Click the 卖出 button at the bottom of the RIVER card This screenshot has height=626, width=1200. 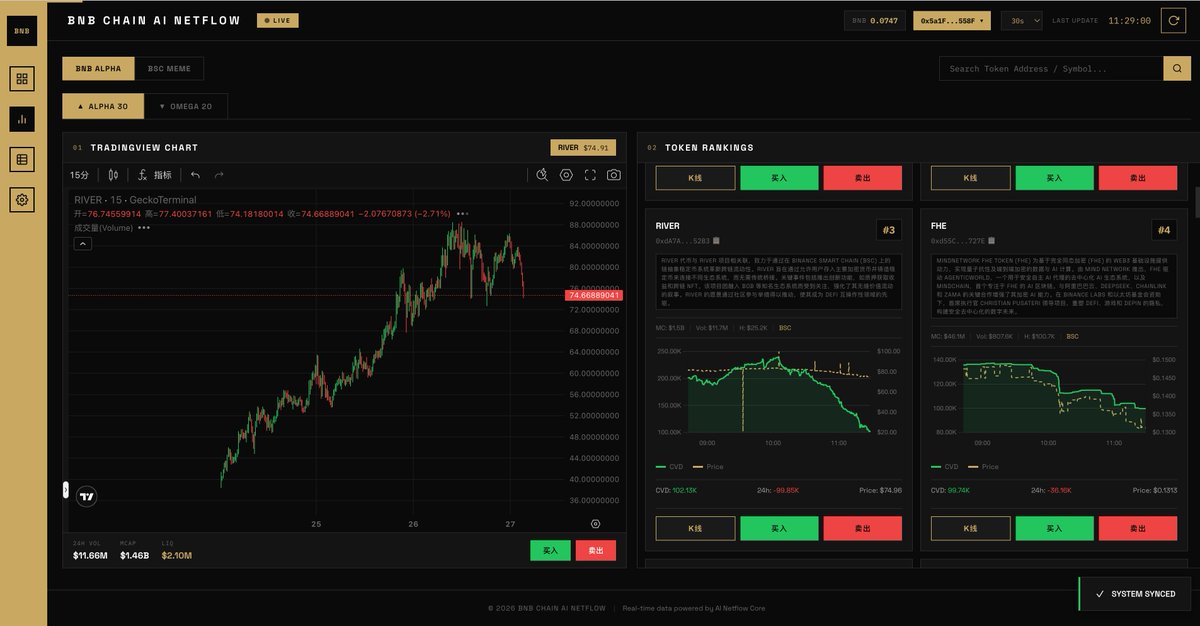click(x=863, y=528)
